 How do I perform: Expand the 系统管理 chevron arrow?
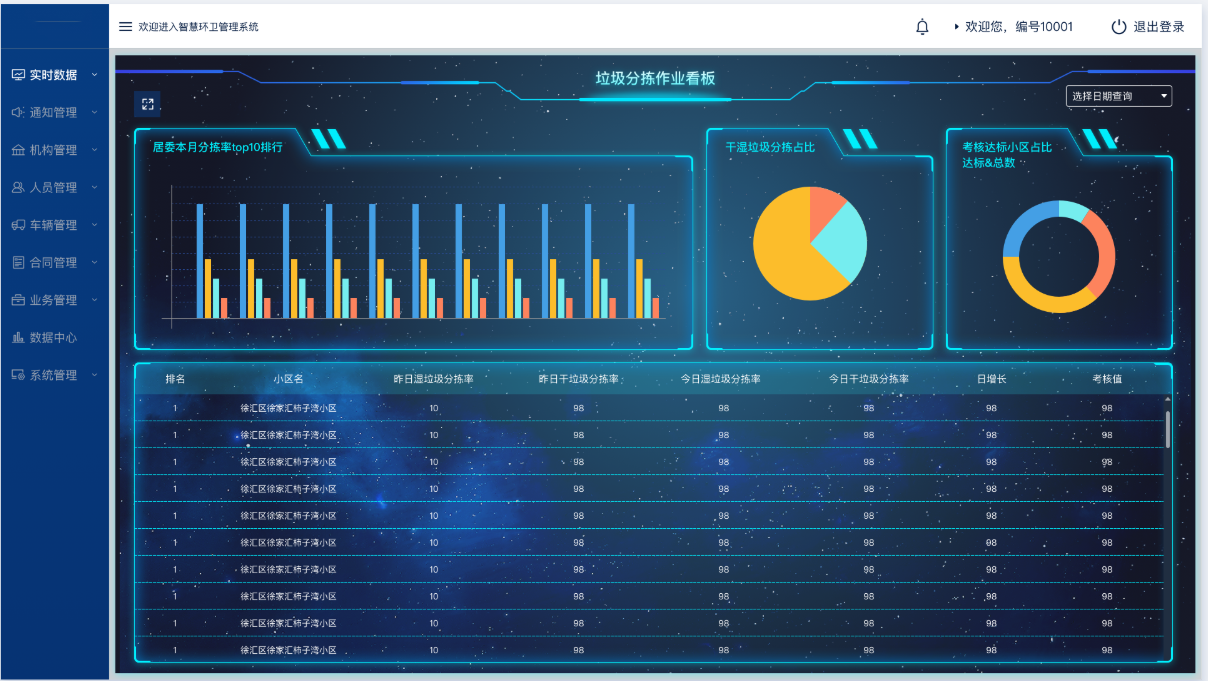[94, 375]
